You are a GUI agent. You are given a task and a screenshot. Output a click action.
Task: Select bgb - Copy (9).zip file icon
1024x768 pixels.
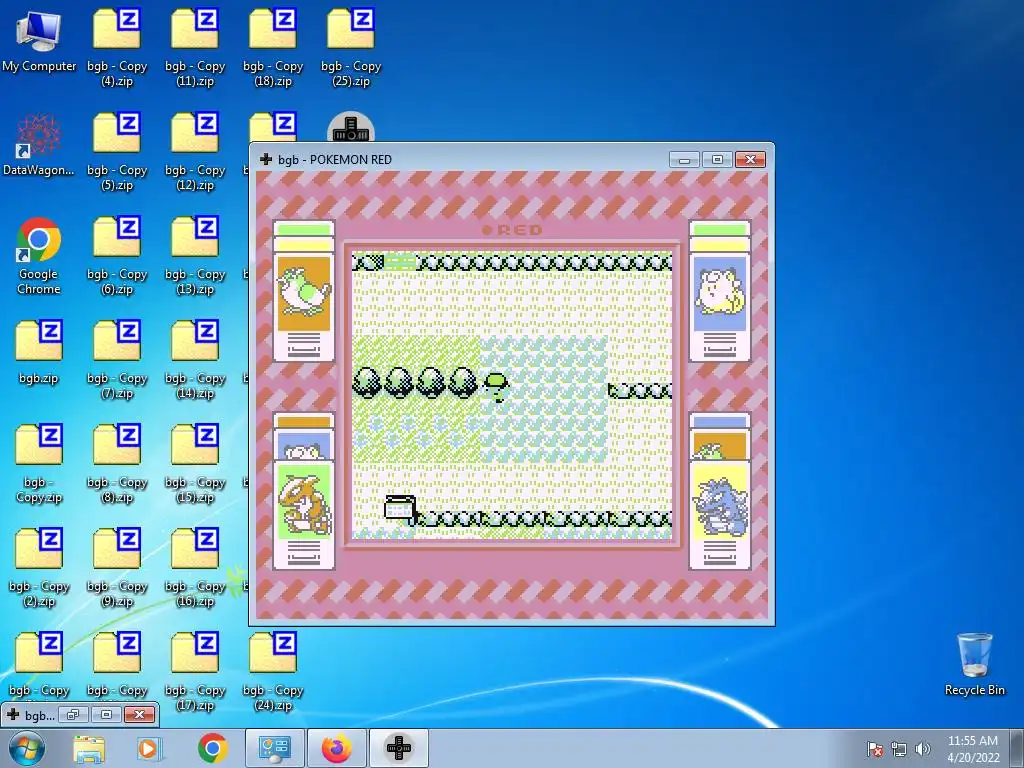click(117, 568)
